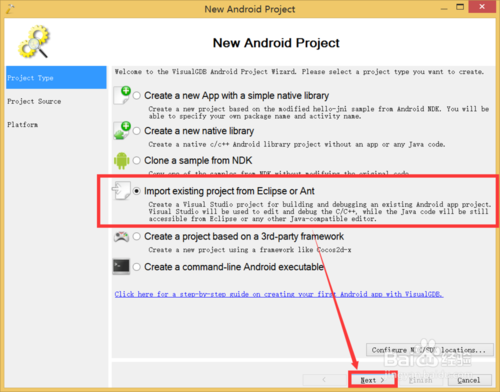Click the new App with native library icon
Screen dimensions: 500x392
(x=122, y=95)
